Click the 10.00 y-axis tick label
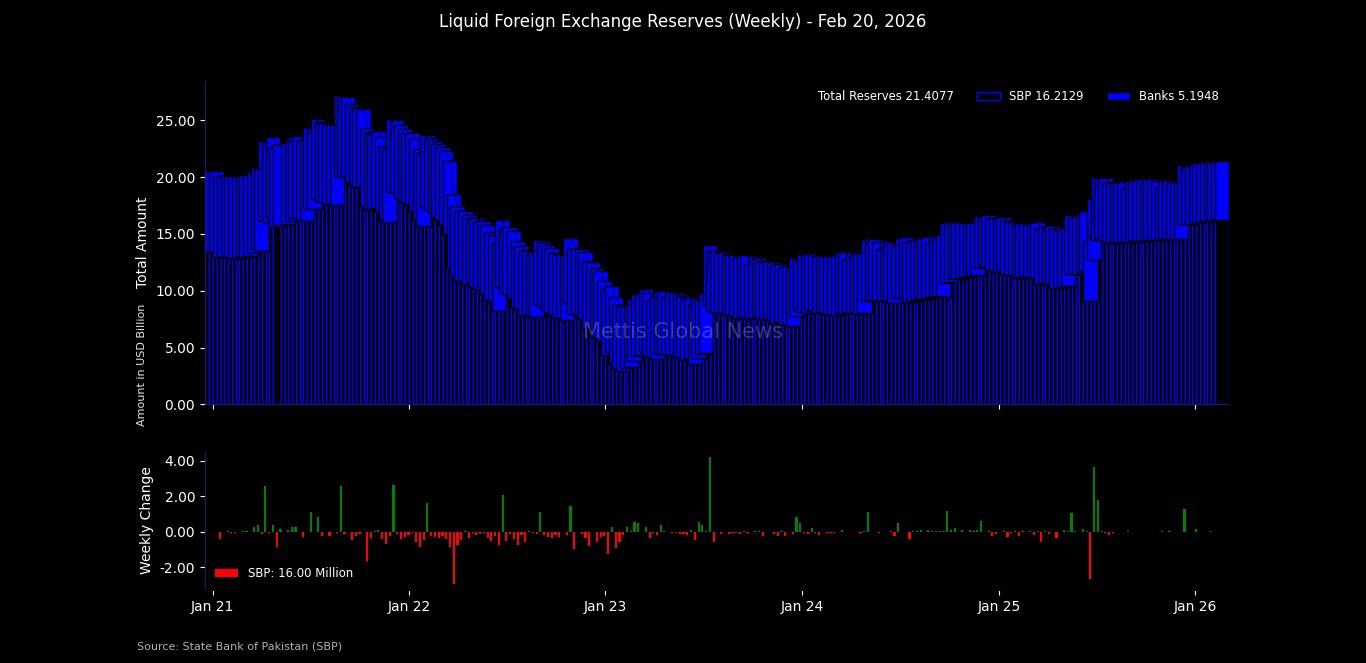Viewport: 1366px width, 663px height. [x=177, y=291]
